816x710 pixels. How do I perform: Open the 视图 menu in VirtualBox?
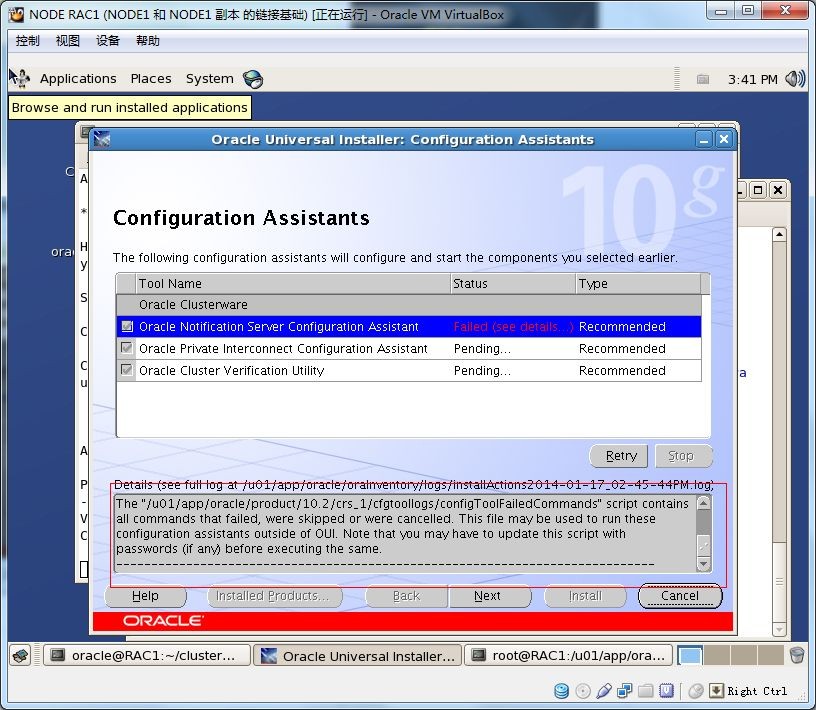pos(68,41)
